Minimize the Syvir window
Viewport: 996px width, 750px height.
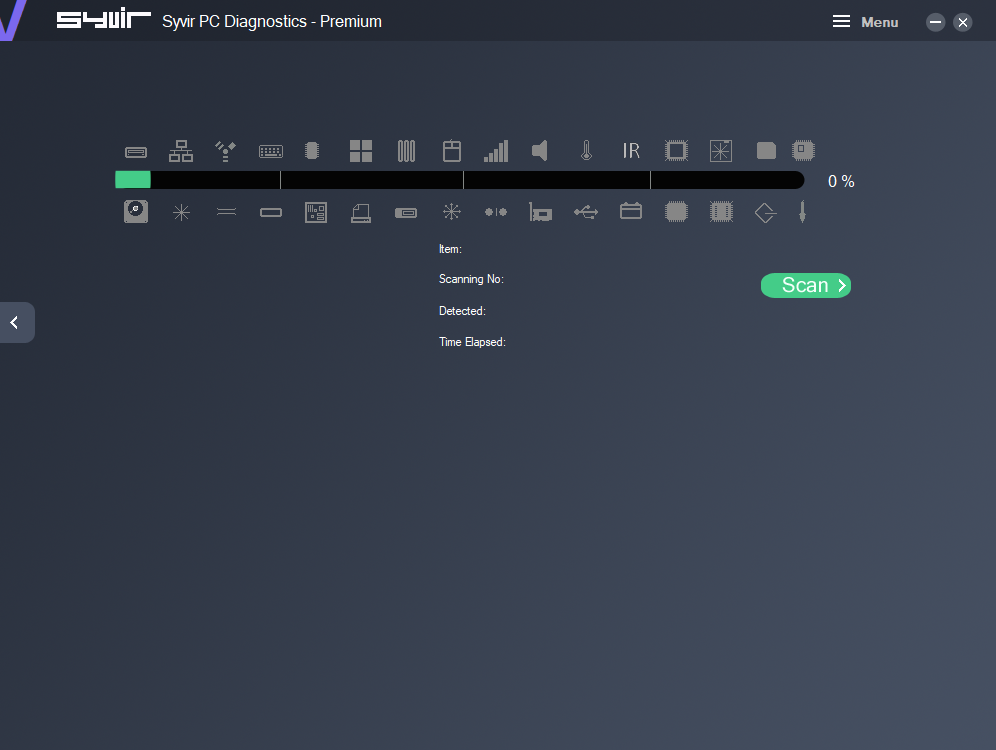935,22
